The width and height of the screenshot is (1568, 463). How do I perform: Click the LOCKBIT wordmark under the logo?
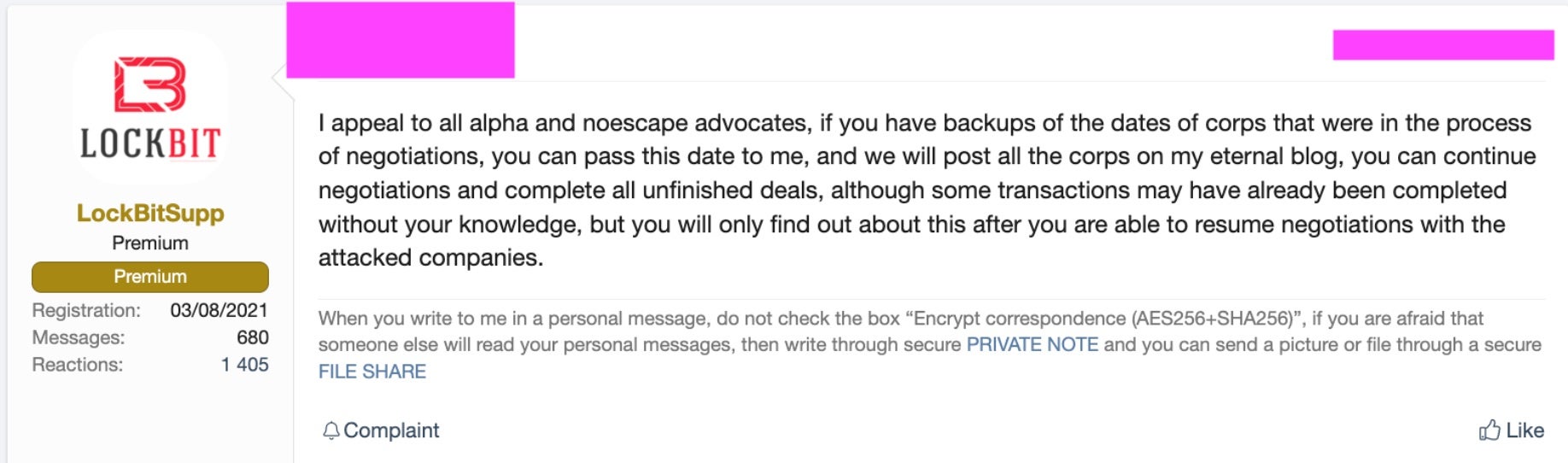pos(150,144)
